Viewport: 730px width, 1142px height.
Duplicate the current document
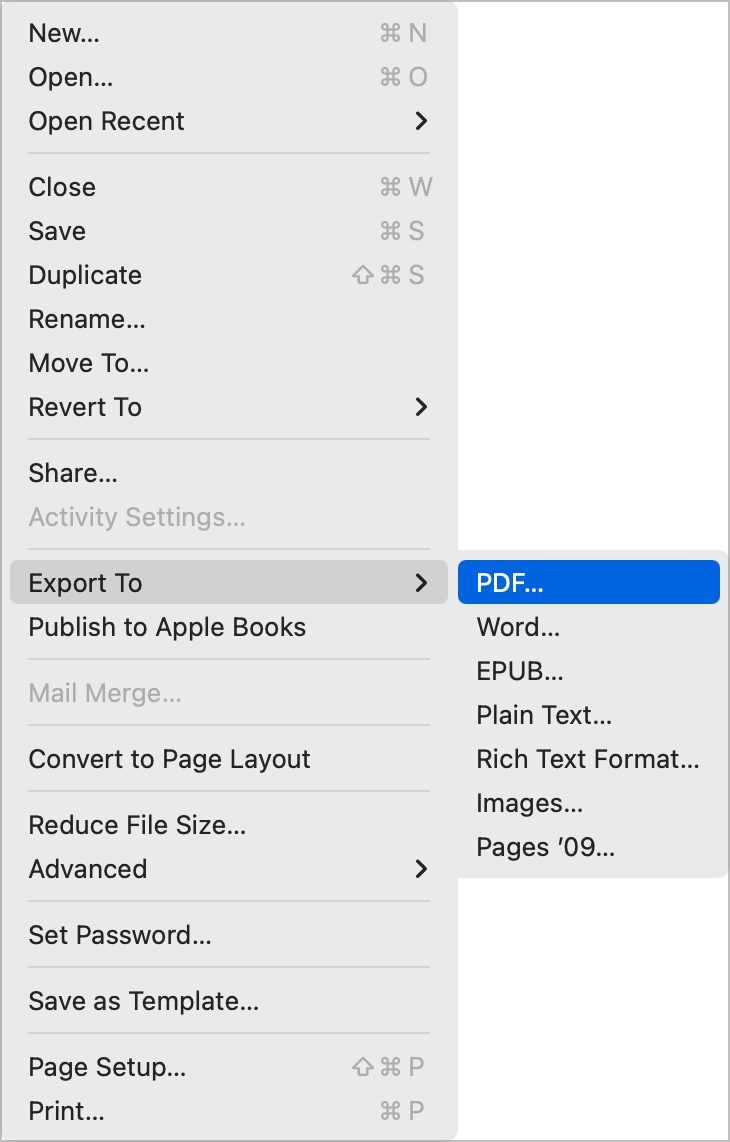[85, 275]
